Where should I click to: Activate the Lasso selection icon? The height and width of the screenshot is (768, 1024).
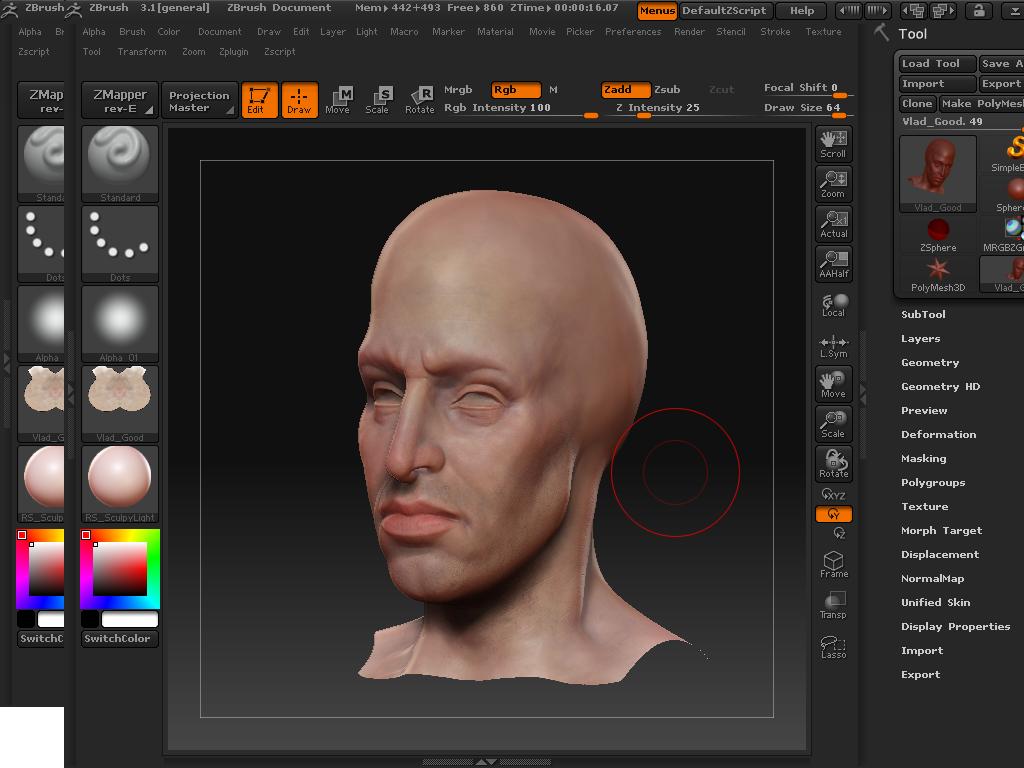[x=833, y=645]
